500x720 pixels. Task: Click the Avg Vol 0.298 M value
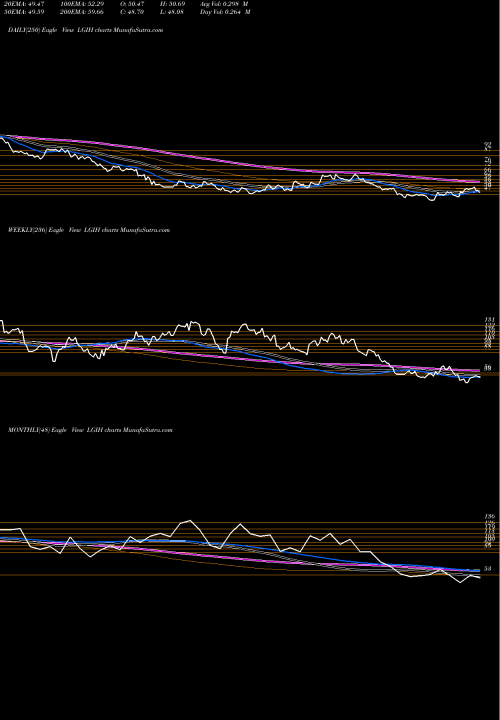pos(224,3)
